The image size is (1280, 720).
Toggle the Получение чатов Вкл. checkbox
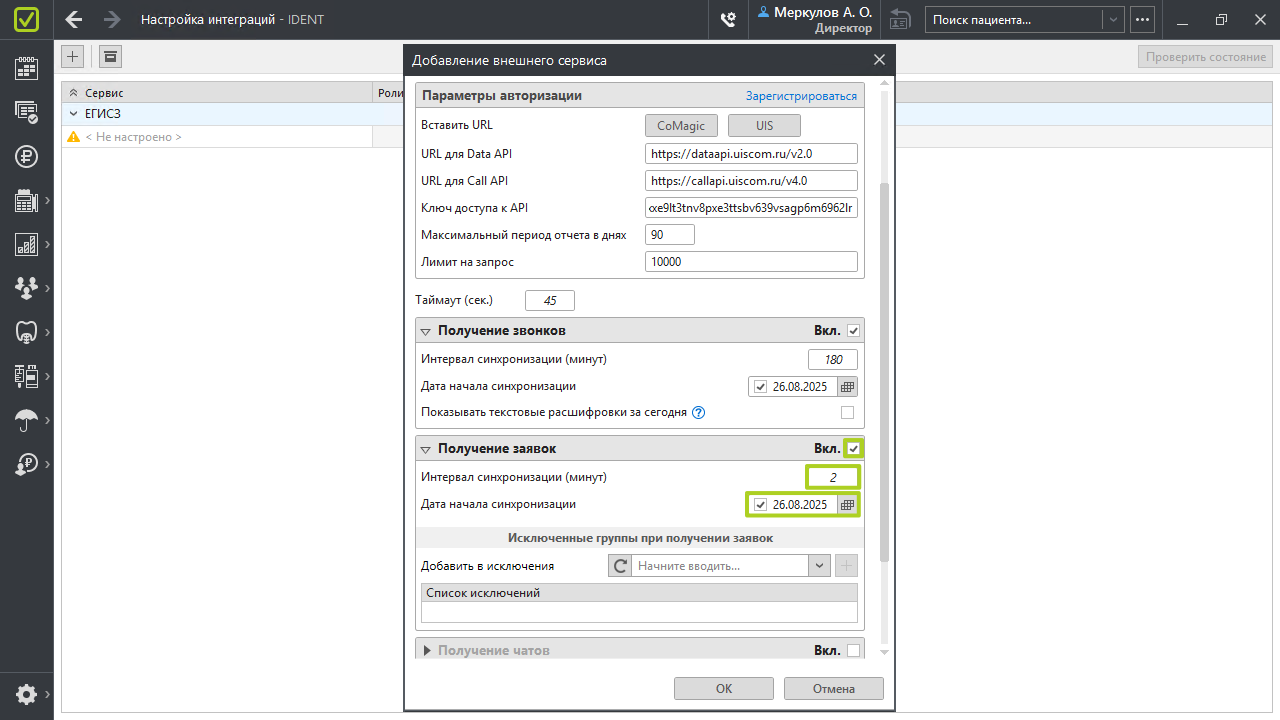point(853,651)
